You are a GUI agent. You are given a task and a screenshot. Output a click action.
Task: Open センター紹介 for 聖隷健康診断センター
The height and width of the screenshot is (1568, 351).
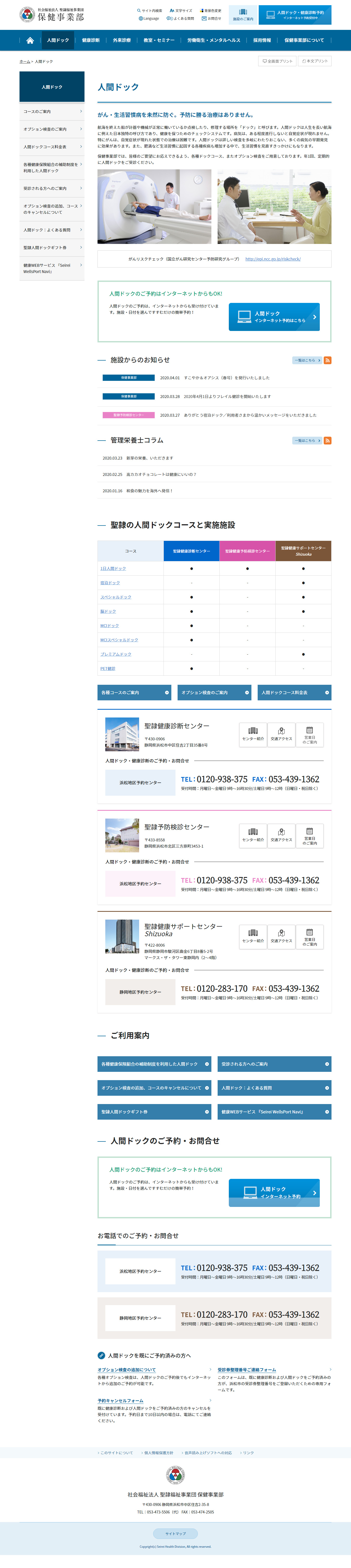[253, 735]
